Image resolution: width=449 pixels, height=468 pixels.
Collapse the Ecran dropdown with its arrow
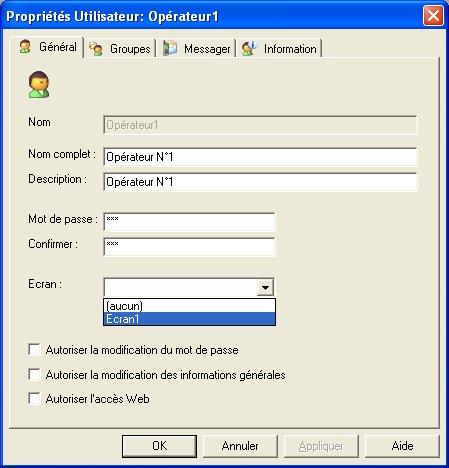click(x=265, y=287)
